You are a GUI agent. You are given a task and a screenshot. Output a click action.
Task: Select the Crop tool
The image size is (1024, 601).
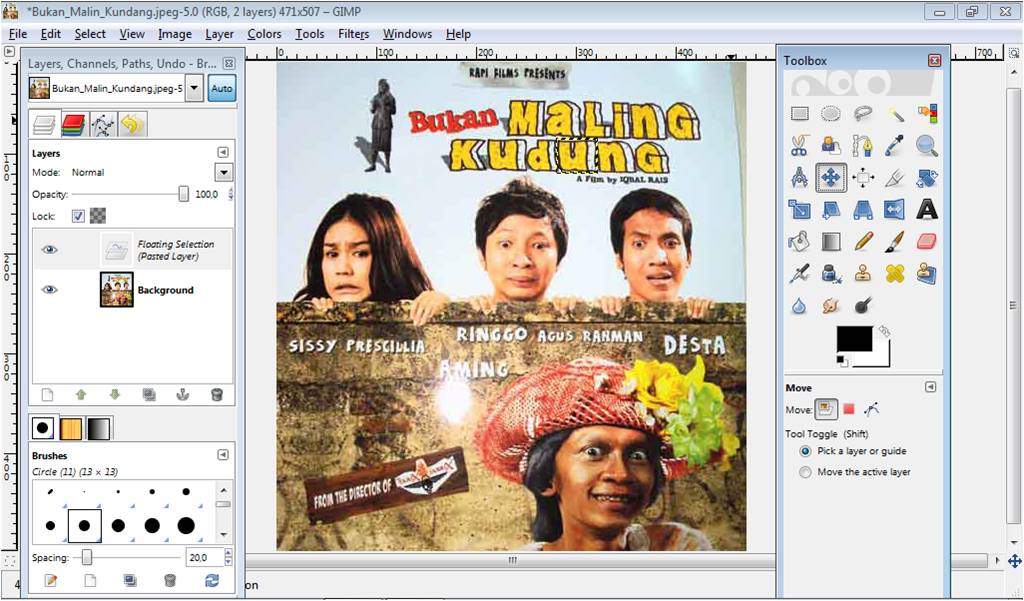point(895,178)
